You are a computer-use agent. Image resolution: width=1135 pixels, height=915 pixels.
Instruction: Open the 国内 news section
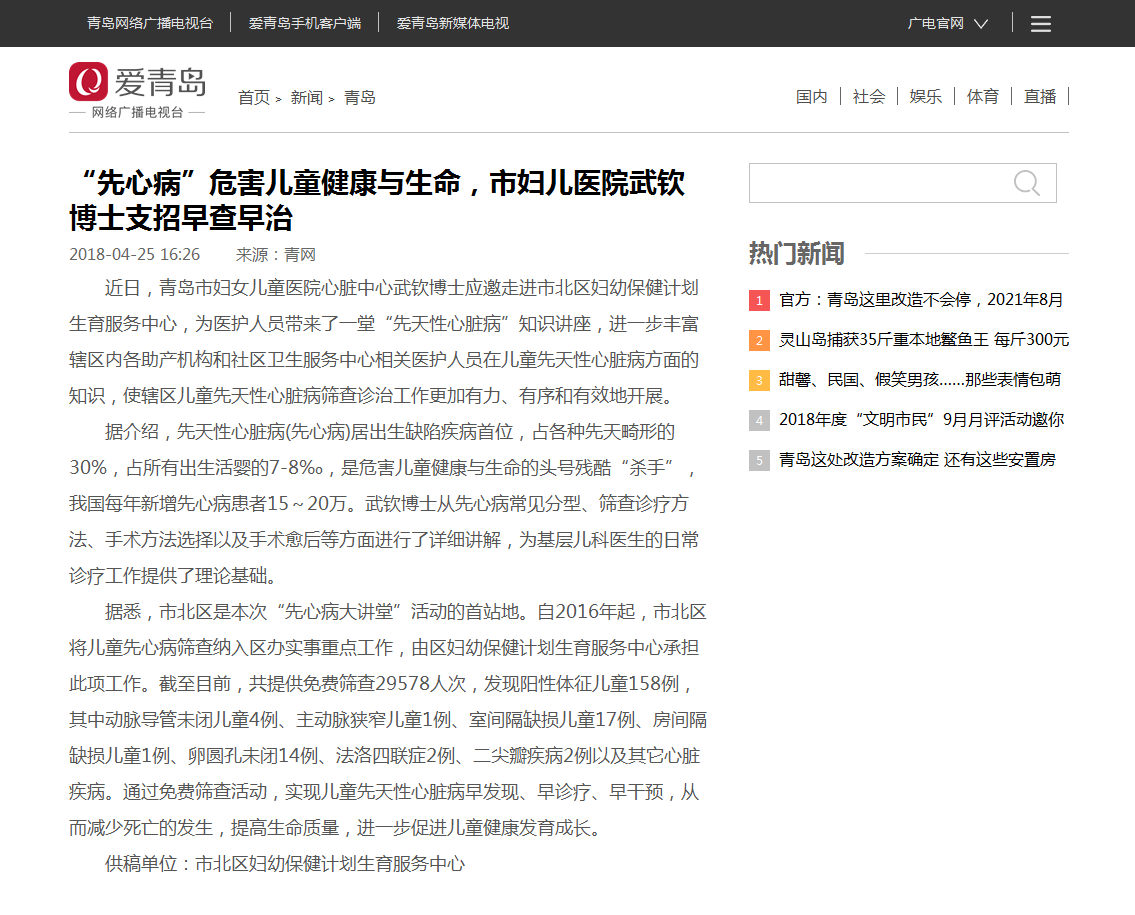812,96
